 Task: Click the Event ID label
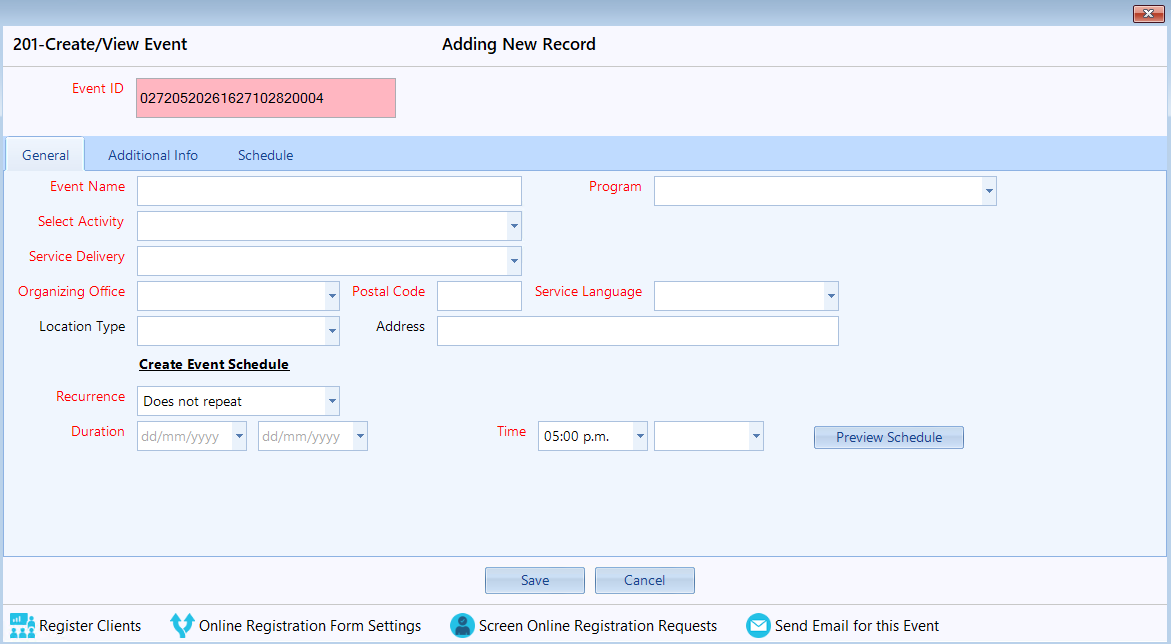click(x=98, y=88)
